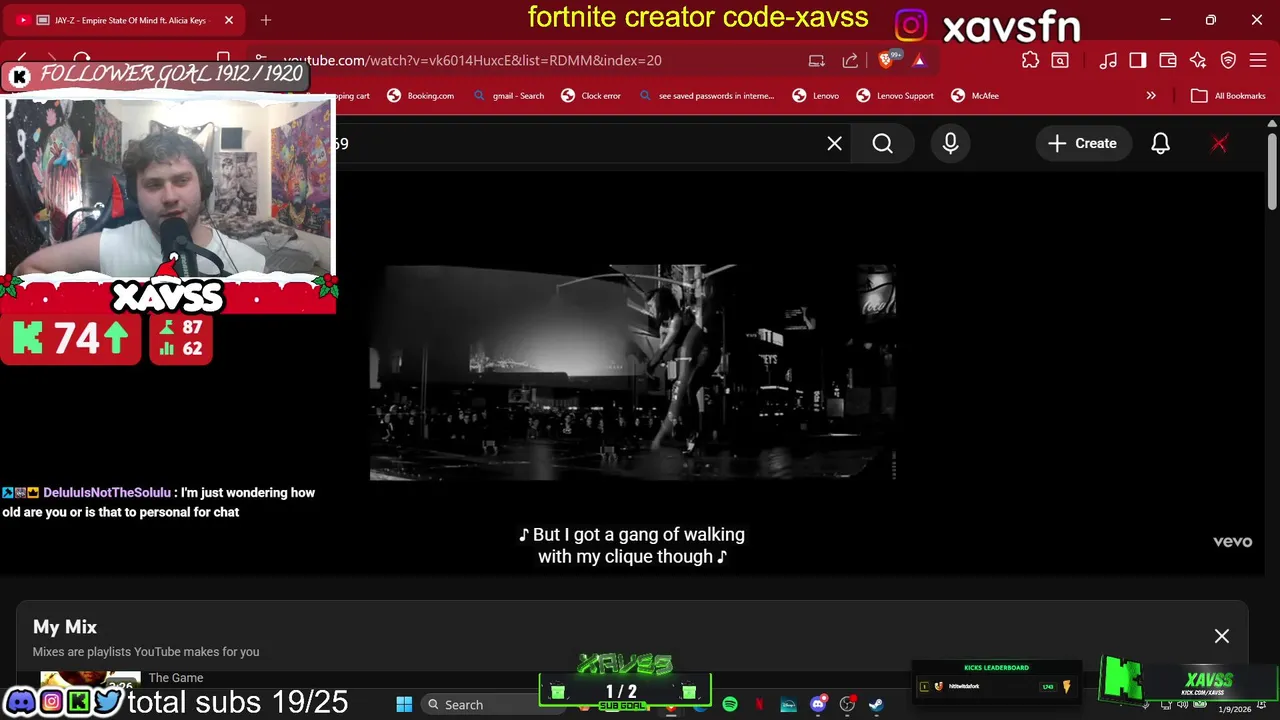This screenshot has height=720, width=1280.
Task: Open the Extensions puzzle icon
Action: pyautogui.click(x=1030, y=60)
